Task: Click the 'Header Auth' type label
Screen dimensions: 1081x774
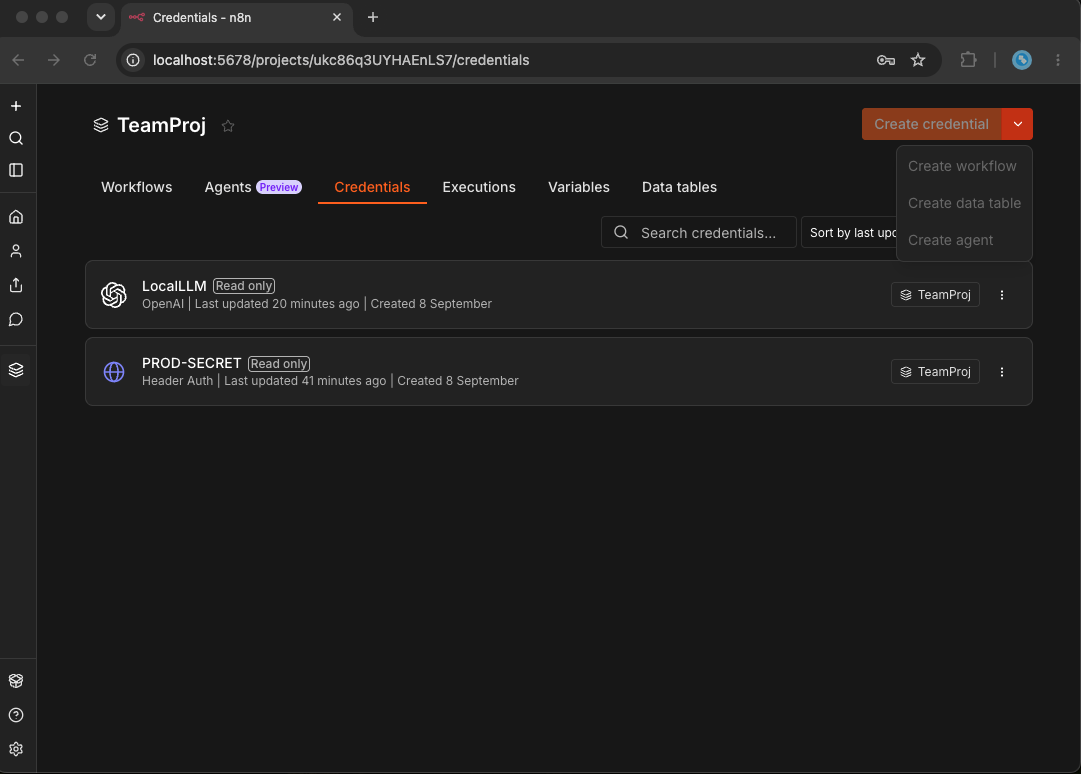Action: (177, 381)
